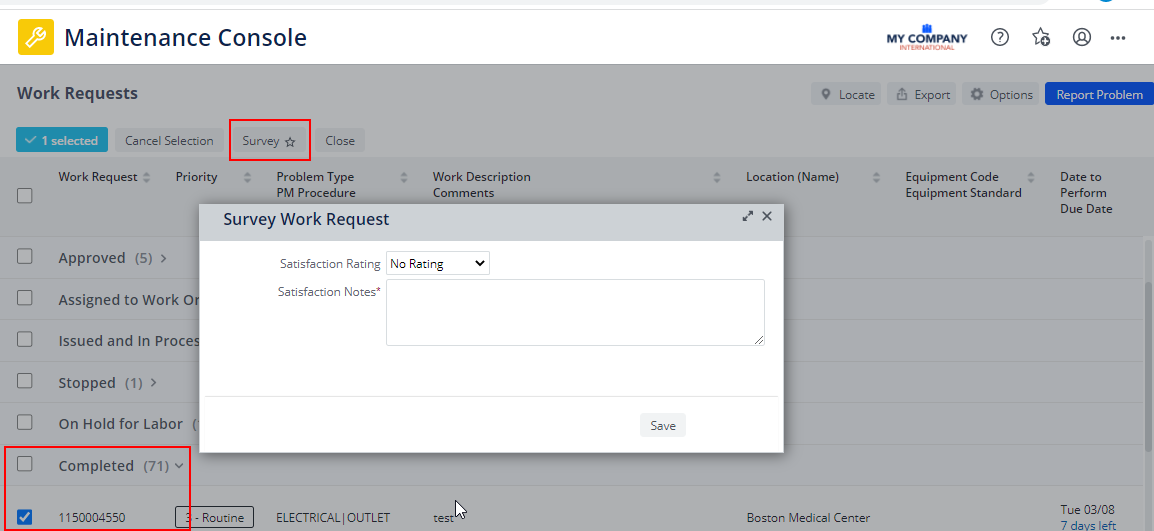
Task: Uncheck work request 1150004550 checkbox
Action: click(25, 517)
